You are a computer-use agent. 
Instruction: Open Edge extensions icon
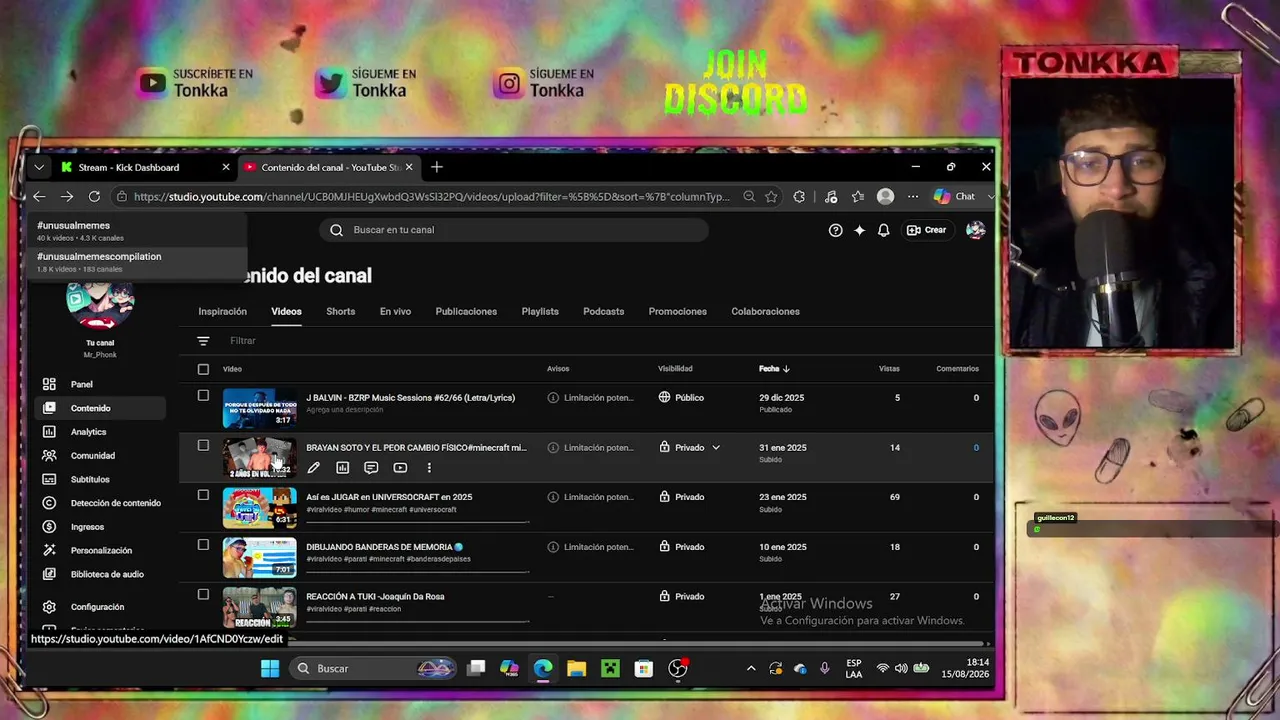(x=799, y=197)
